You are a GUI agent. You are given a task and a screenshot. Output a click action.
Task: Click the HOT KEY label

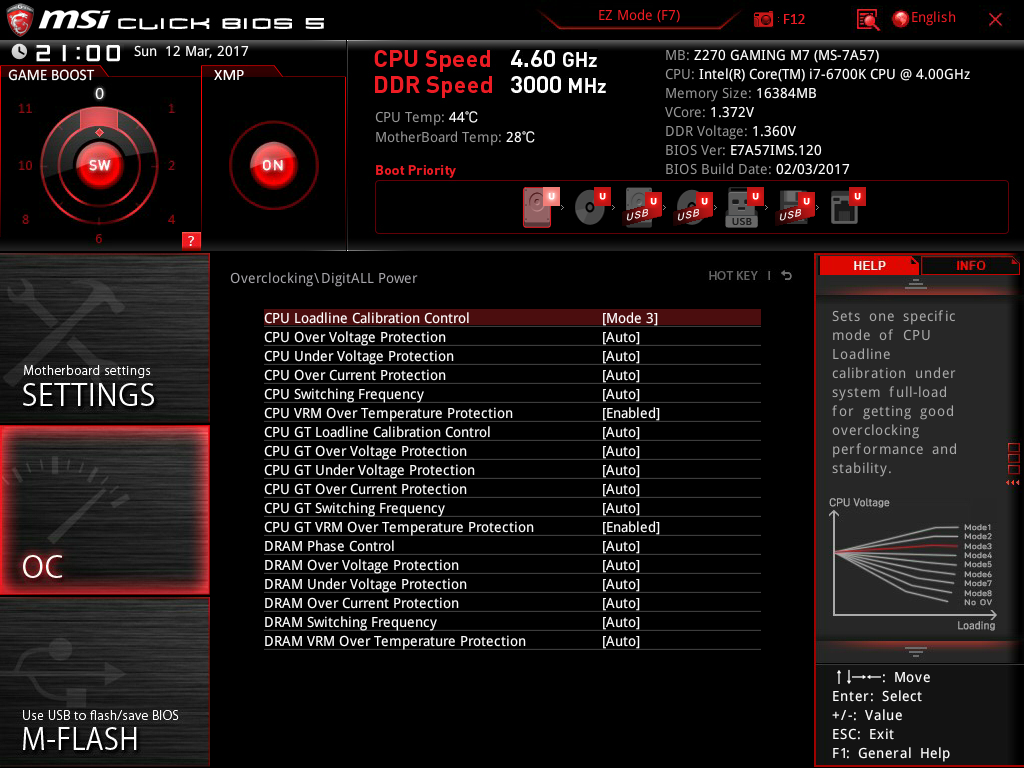coord(733,276)
